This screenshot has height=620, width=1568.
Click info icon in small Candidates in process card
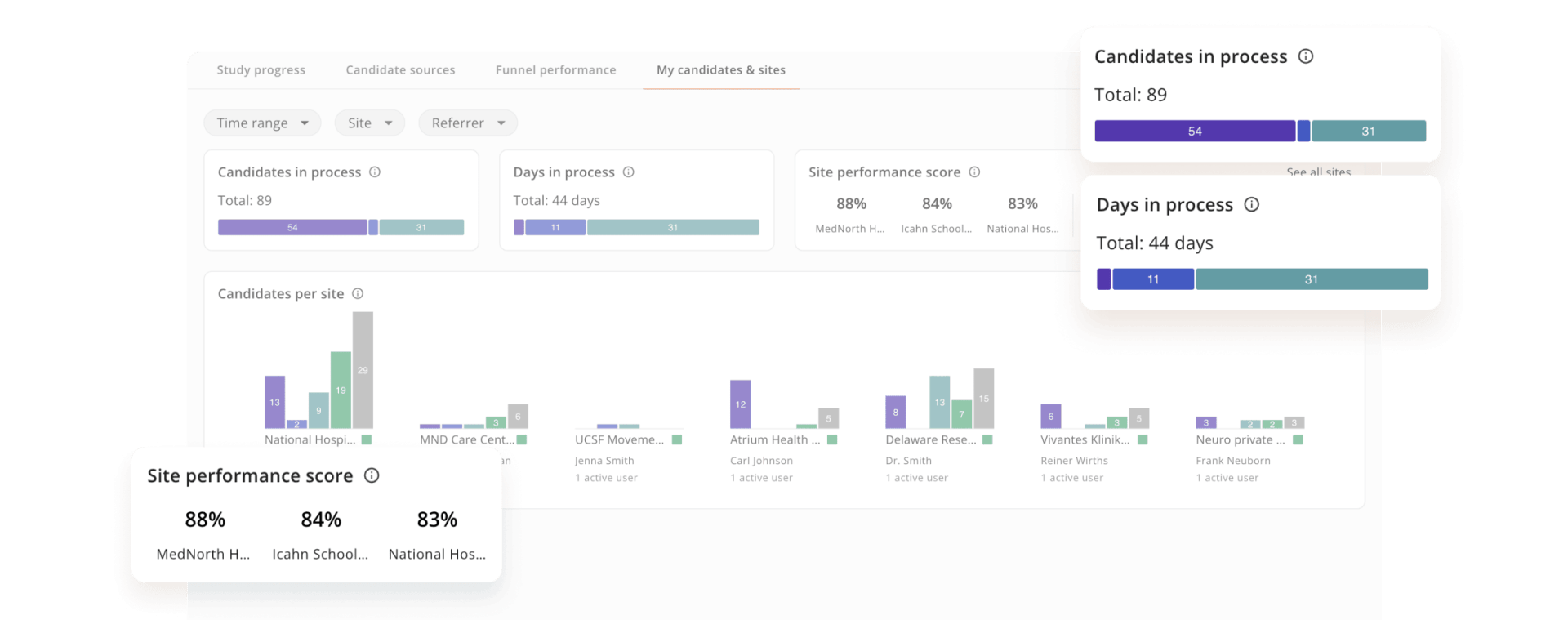point(375,172)
